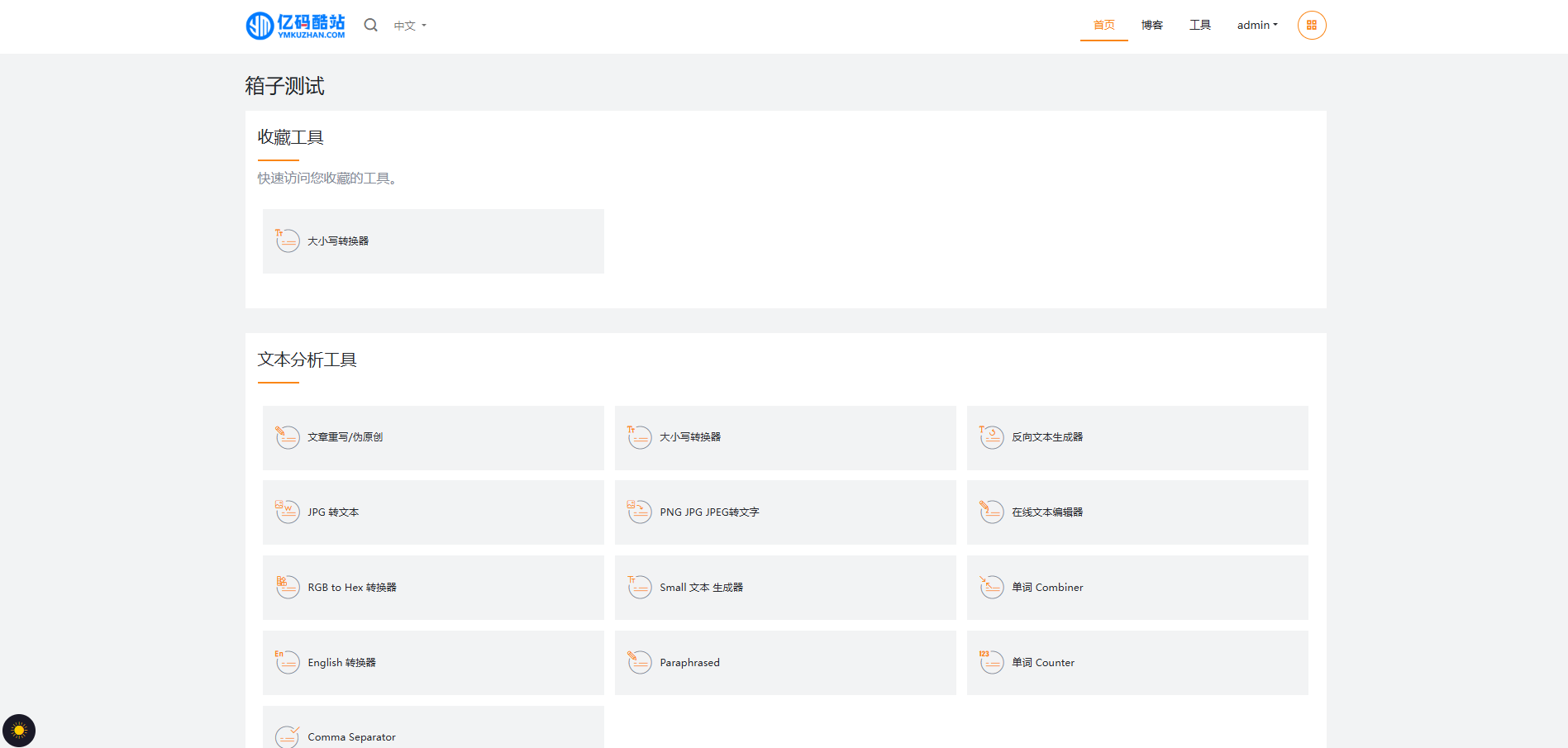
Task: Toggle dark mode with the sun button
Action: (19, 730)
